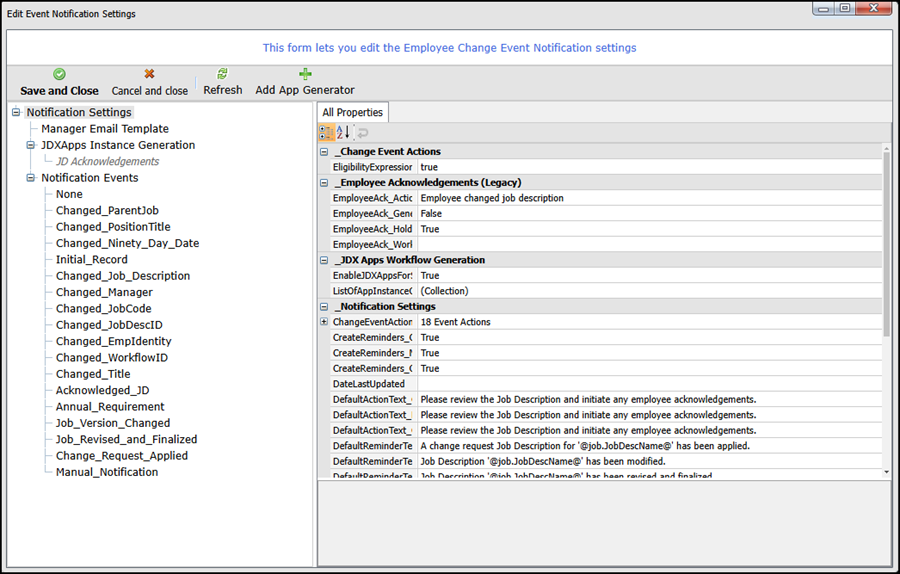
Task: Collapse the _JDX Apps Workflow Generation category
Action: pyautogui.click(x=324, y=260)
